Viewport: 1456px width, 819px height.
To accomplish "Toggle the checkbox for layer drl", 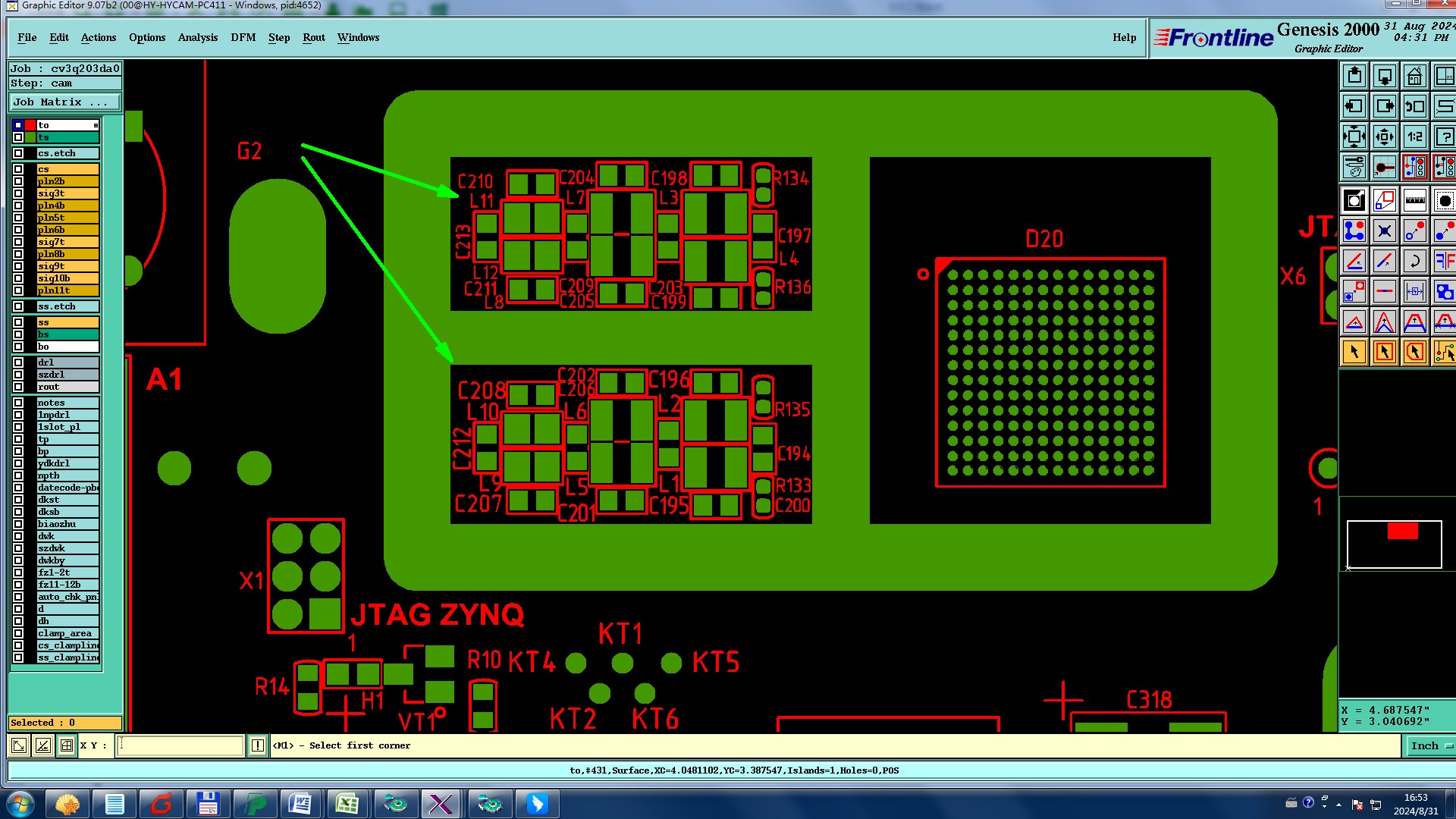I will (18, 362).
